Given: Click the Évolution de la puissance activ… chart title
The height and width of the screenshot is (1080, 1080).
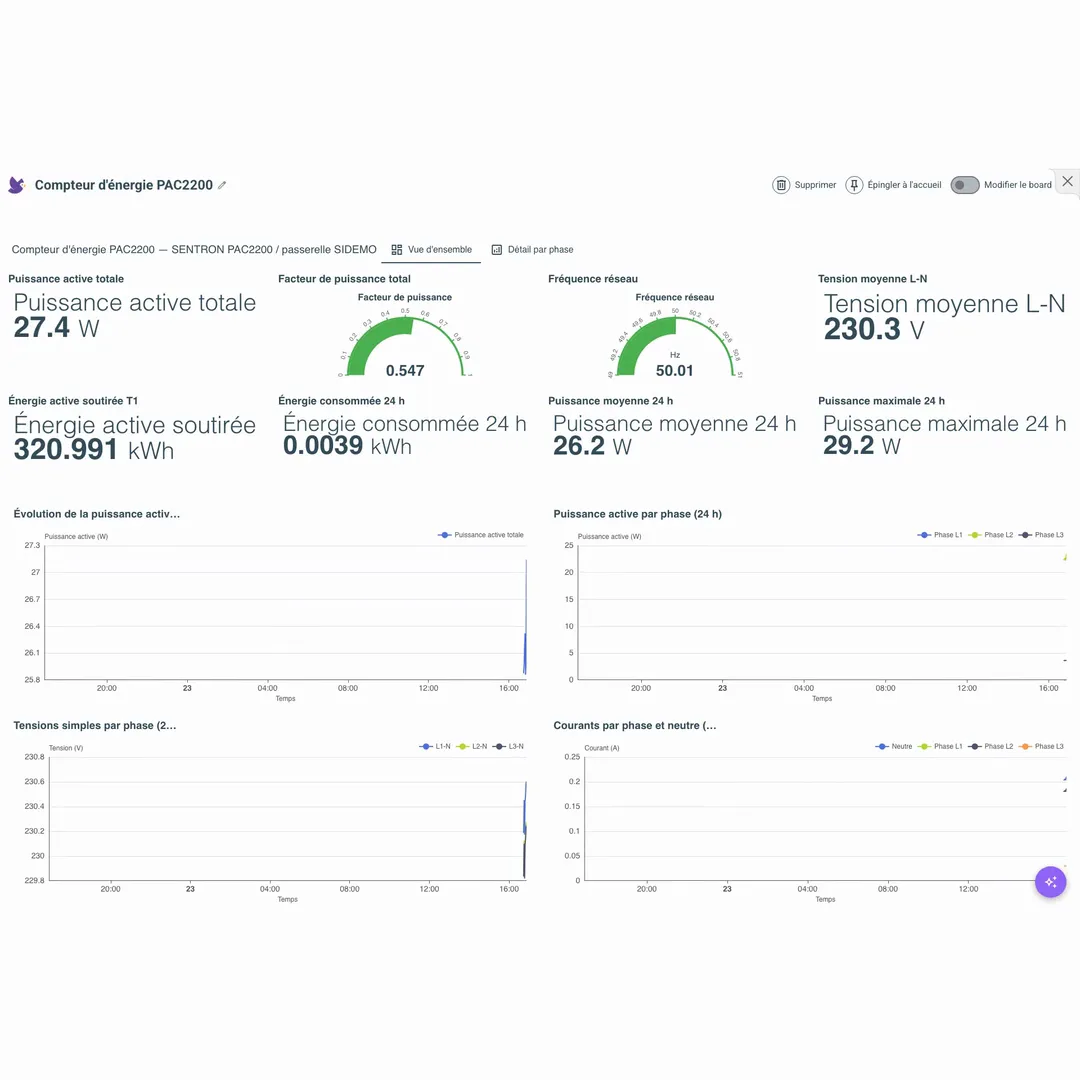Looking at the screenshot, I should coord(96,514).
